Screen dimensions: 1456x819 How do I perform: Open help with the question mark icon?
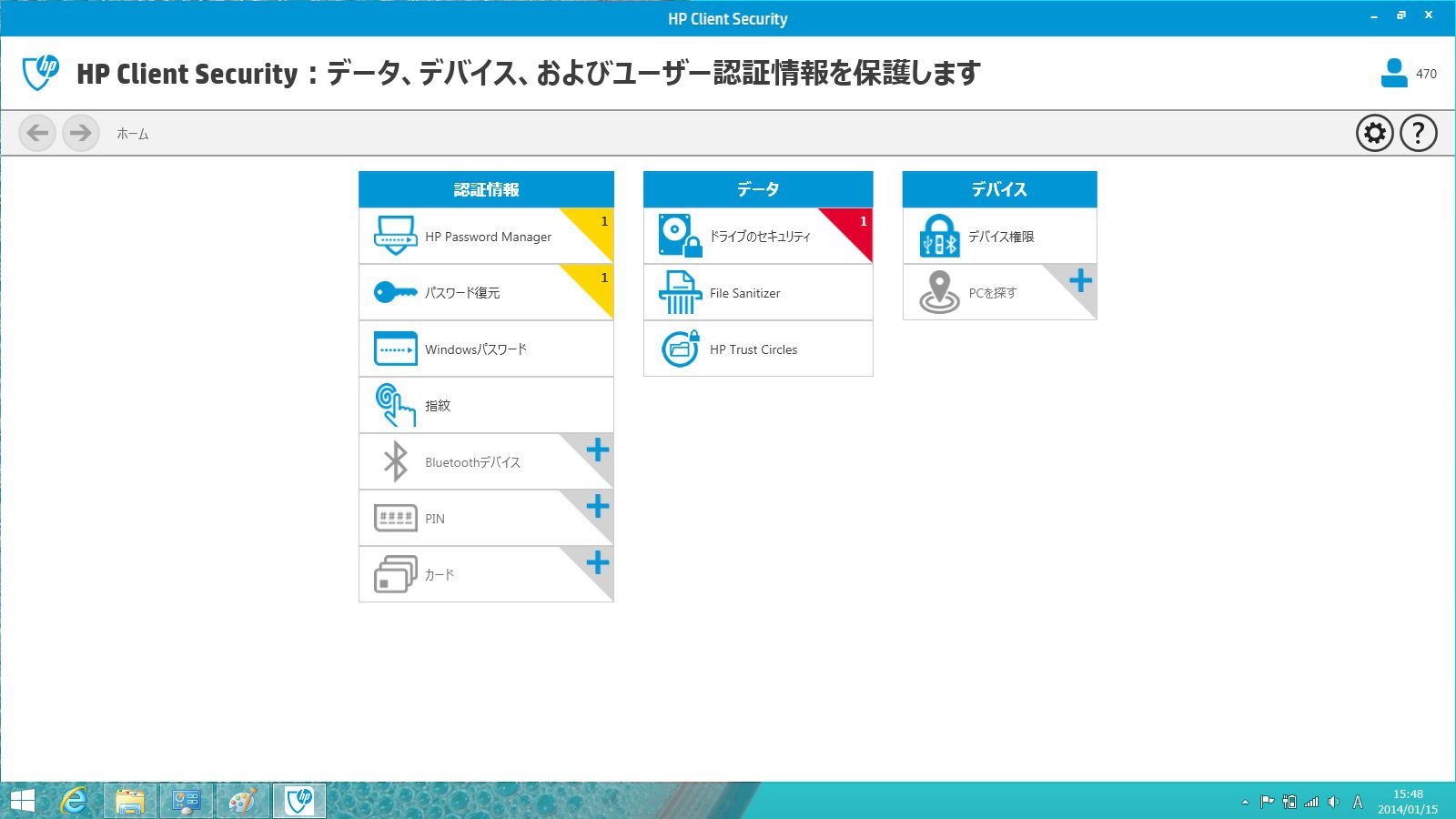pos(1418,133)
